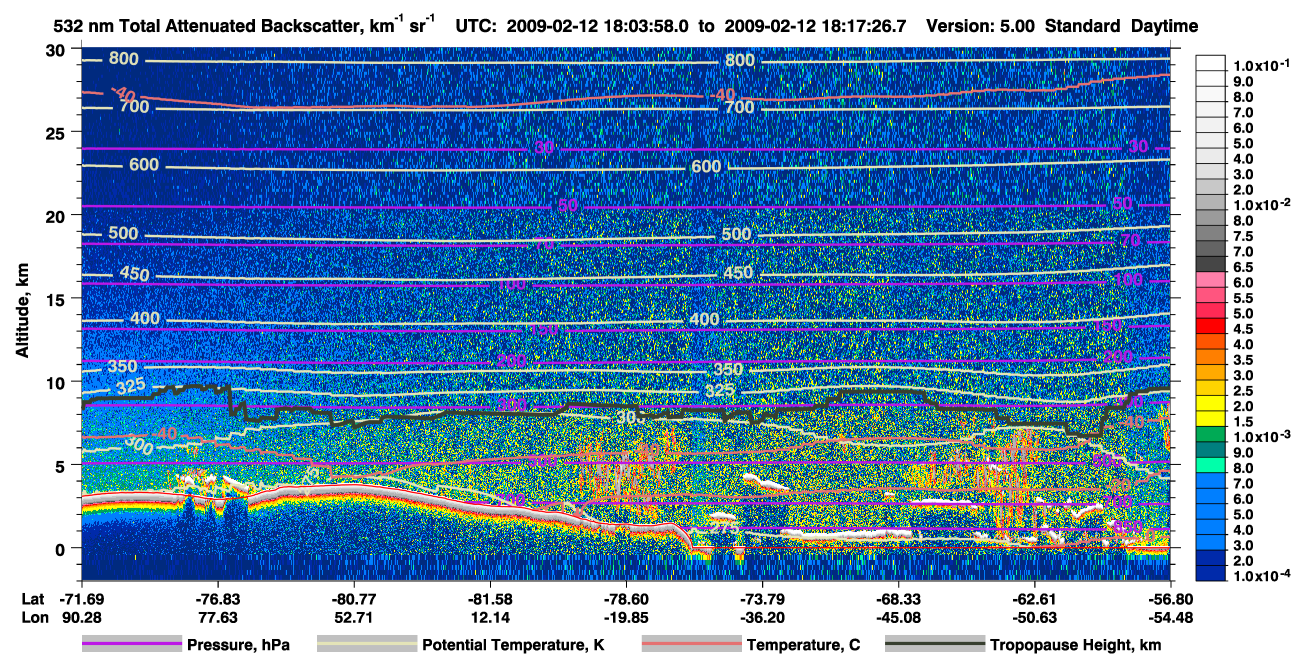
Task: Click the latitude value -78.60
Action: point(627,599)
